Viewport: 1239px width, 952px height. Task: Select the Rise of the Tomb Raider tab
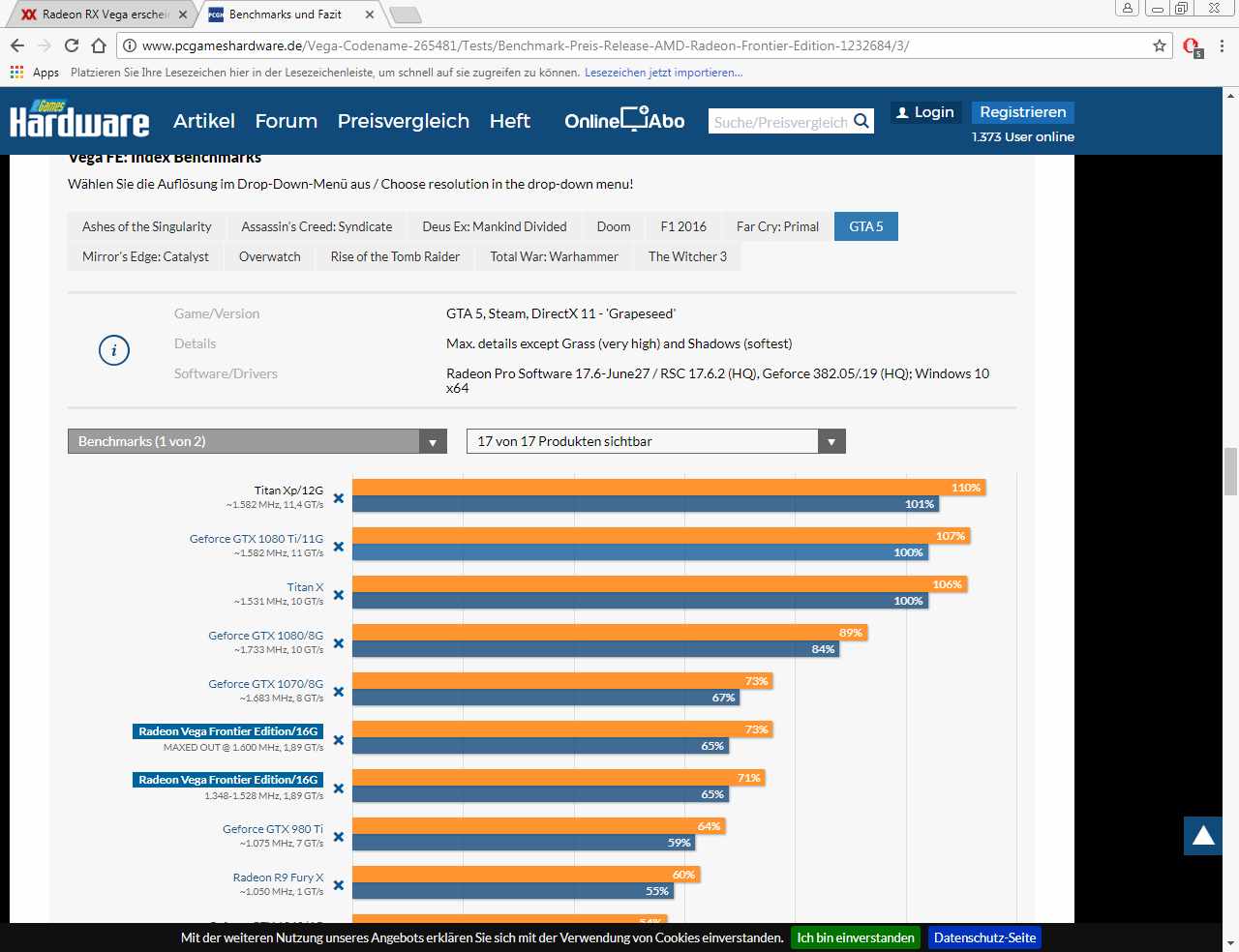[395, 256]
